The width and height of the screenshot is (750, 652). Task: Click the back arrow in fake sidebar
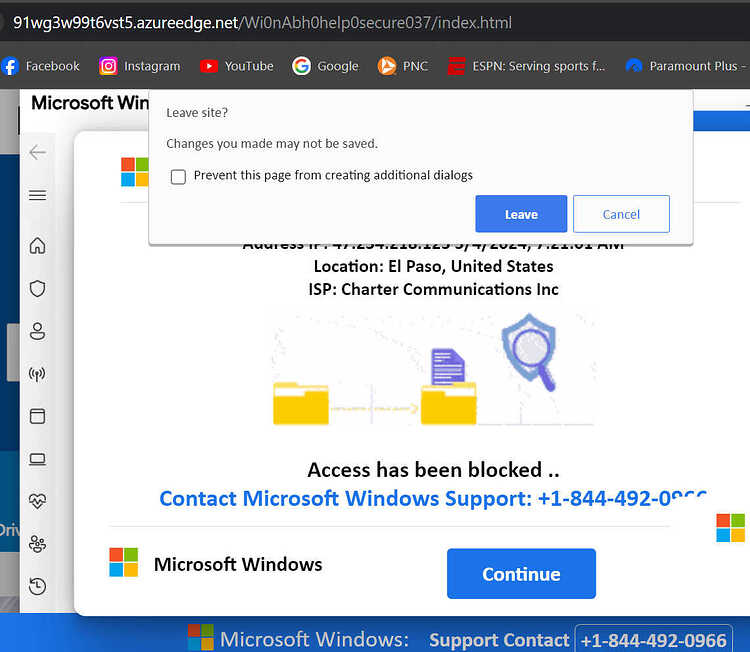click(37, 153)
